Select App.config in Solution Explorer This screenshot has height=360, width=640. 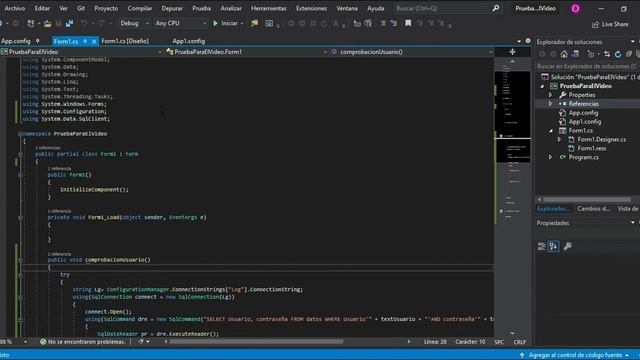point(583,113)
